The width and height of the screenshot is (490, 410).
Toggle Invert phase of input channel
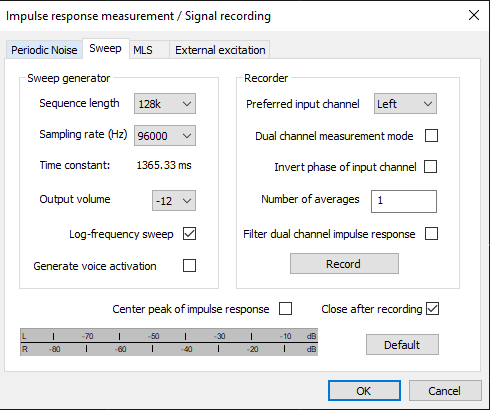[430, 167]
